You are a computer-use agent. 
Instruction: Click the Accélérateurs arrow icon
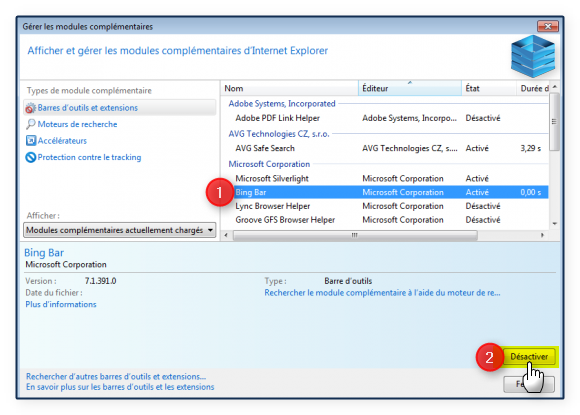31,141
